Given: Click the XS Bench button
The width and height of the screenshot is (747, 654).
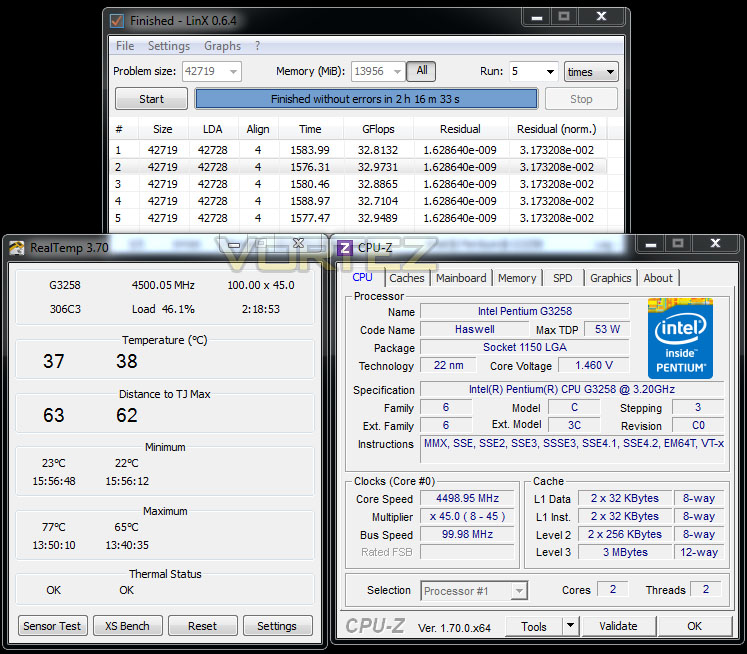Looking at the screenshot, I should (x=127, y=626).
